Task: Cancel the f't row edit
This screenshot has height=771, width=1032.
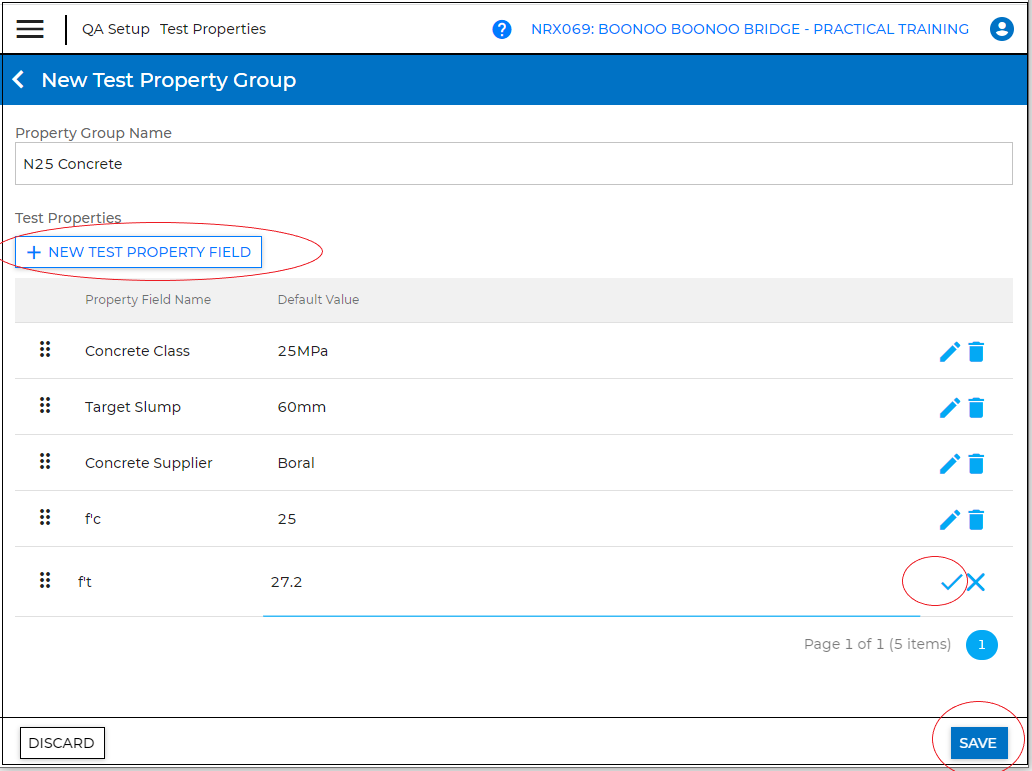Action: [976, 582]
